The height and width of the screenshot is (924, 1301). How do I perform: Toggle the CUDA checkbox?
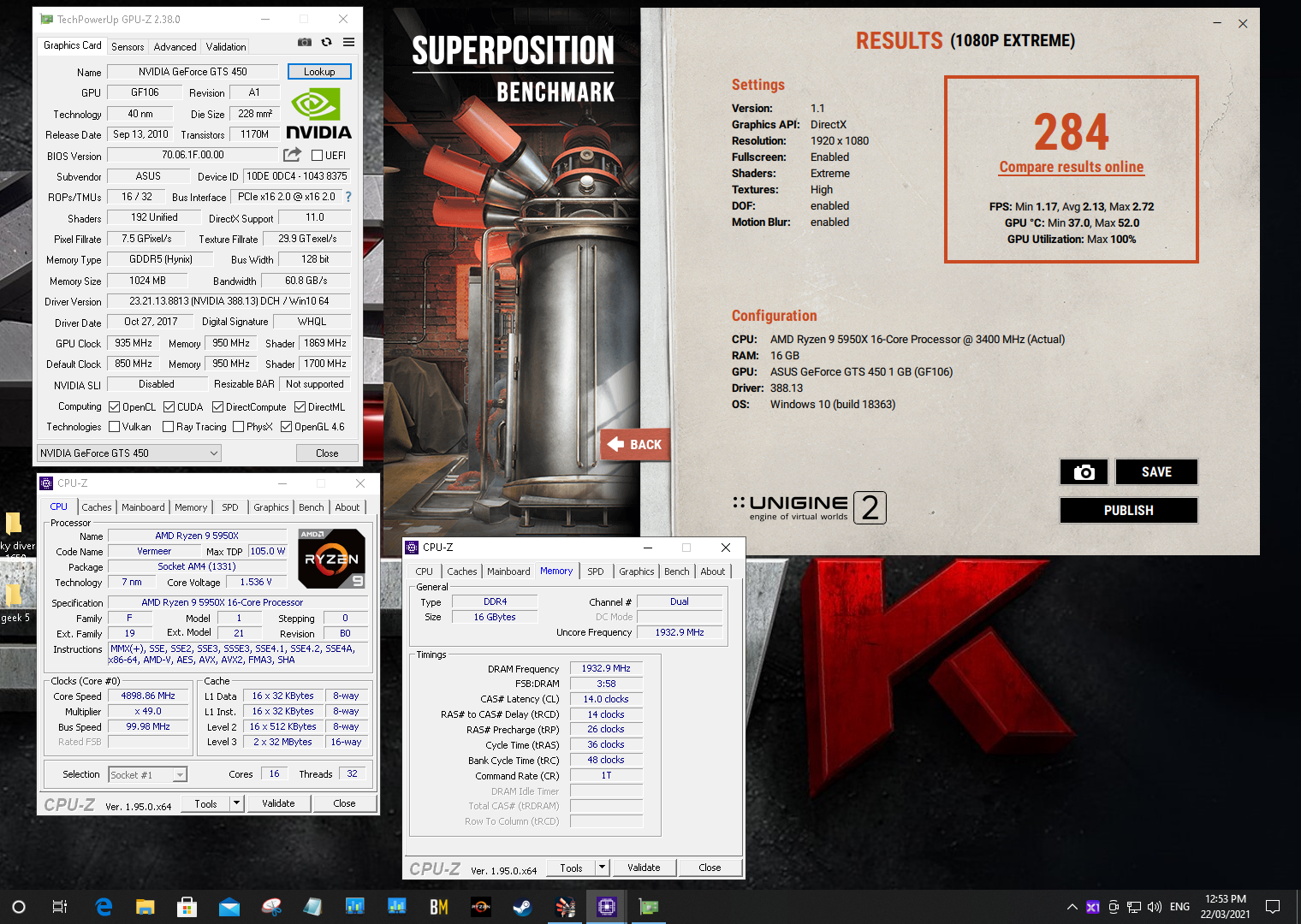169,407
